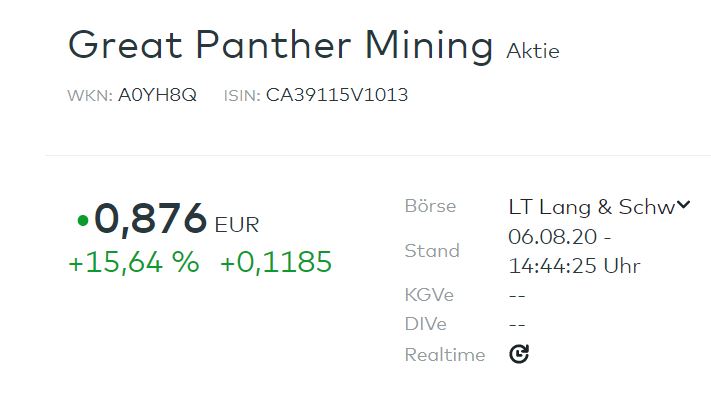Click the DIVe label
Viewport: 711px width, 408px height.
[425, 324]
